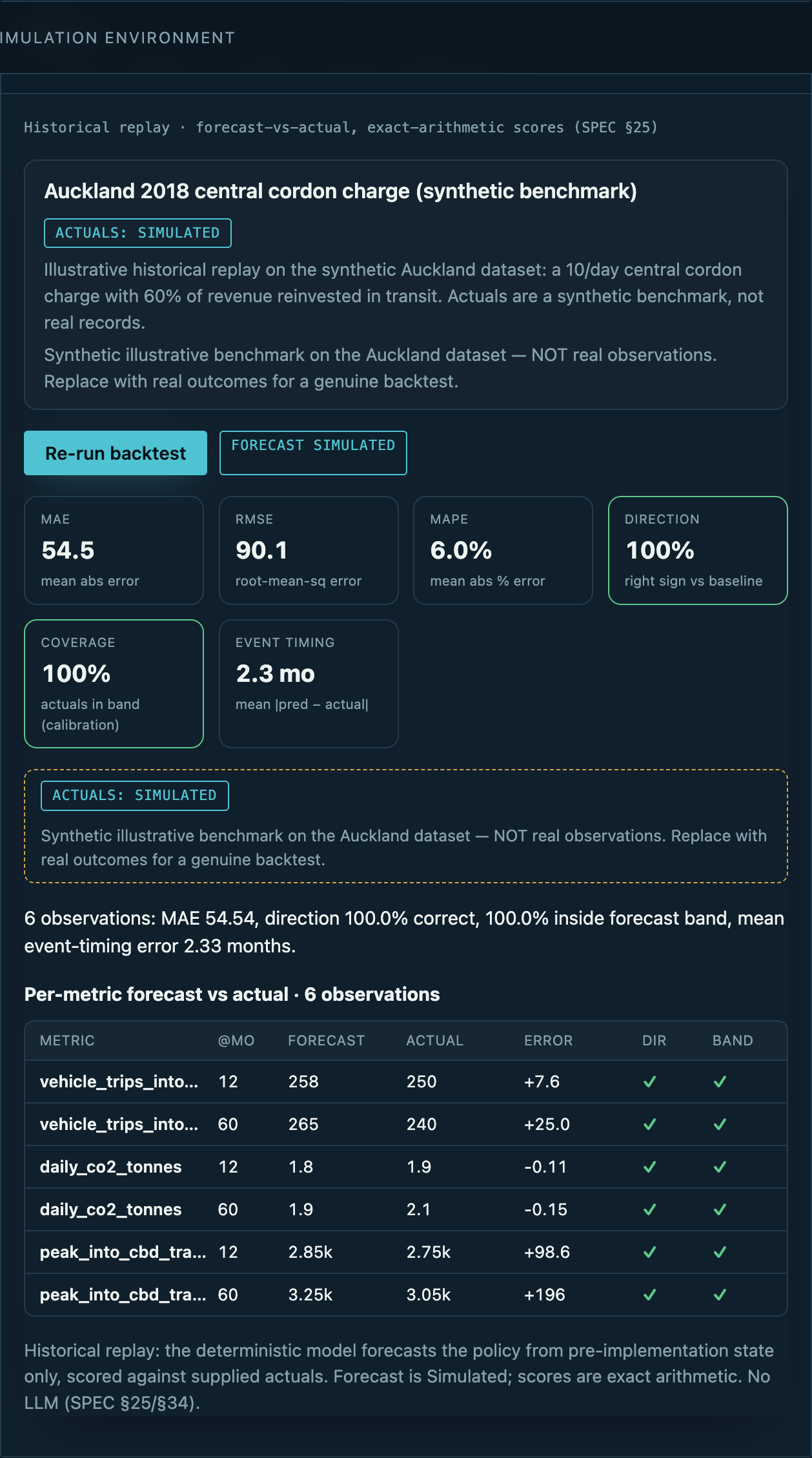
Task: Click the DIR checkmark for vehicle_trips month 12
Action: (x=650, y=1082)
